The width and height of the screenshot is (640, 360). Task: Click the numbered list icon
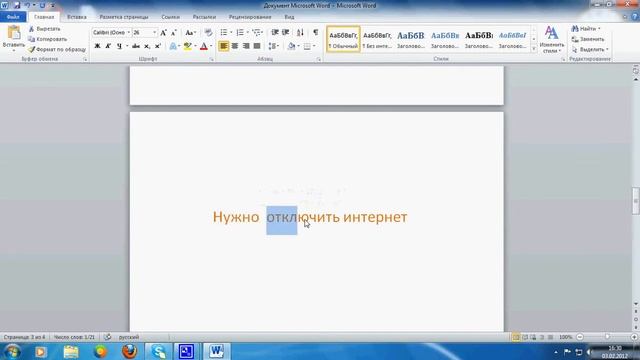pos(240,32)
